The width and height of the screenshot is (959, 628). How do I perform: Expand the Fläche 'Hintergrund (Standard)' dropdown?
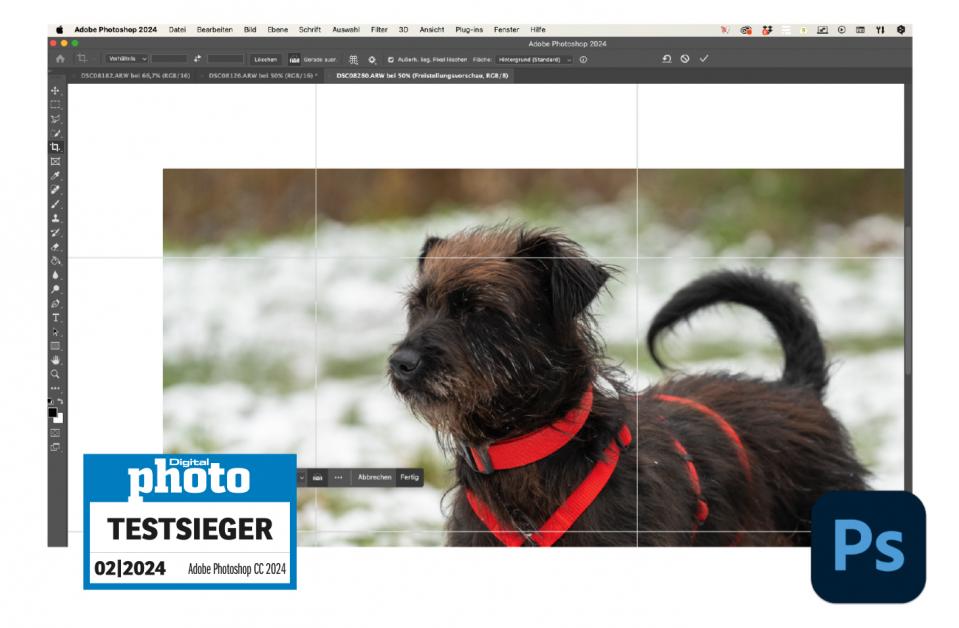point(535,59)
